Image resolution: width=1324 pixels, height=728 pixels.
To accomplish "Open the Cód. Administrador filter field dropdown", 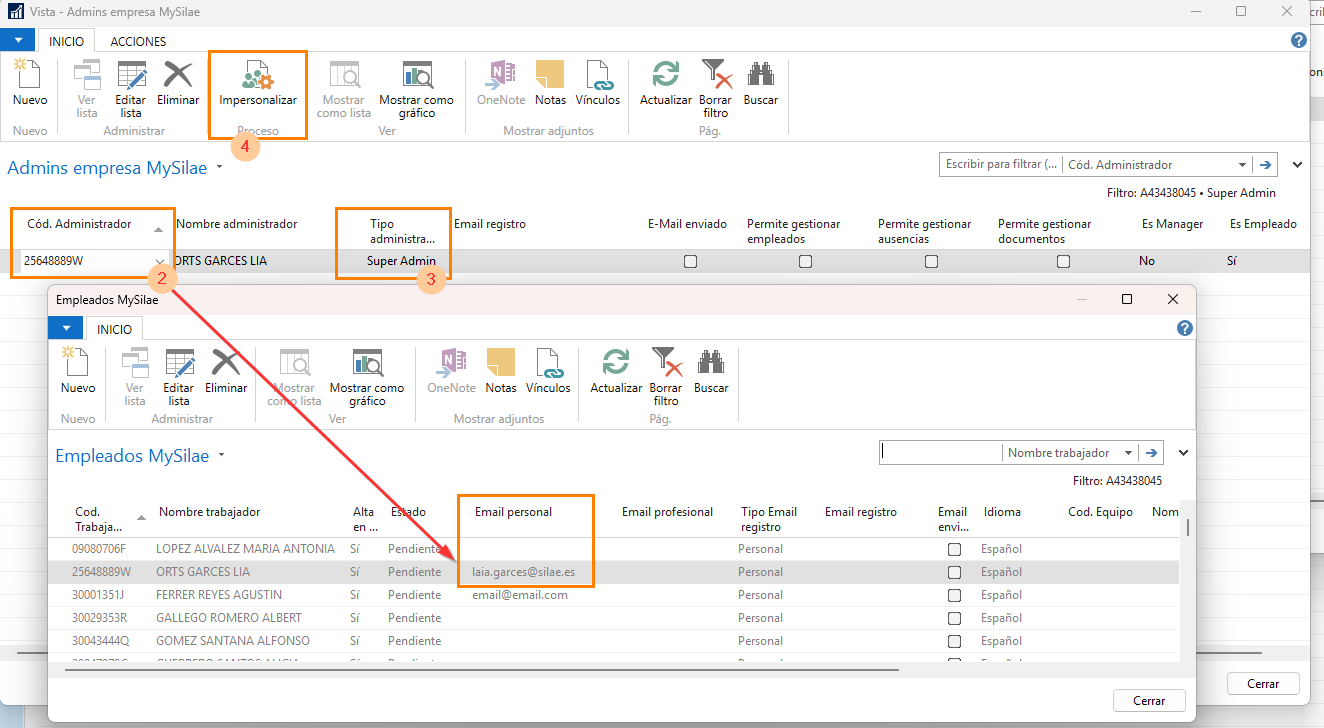I will [x=1242, y=165].
